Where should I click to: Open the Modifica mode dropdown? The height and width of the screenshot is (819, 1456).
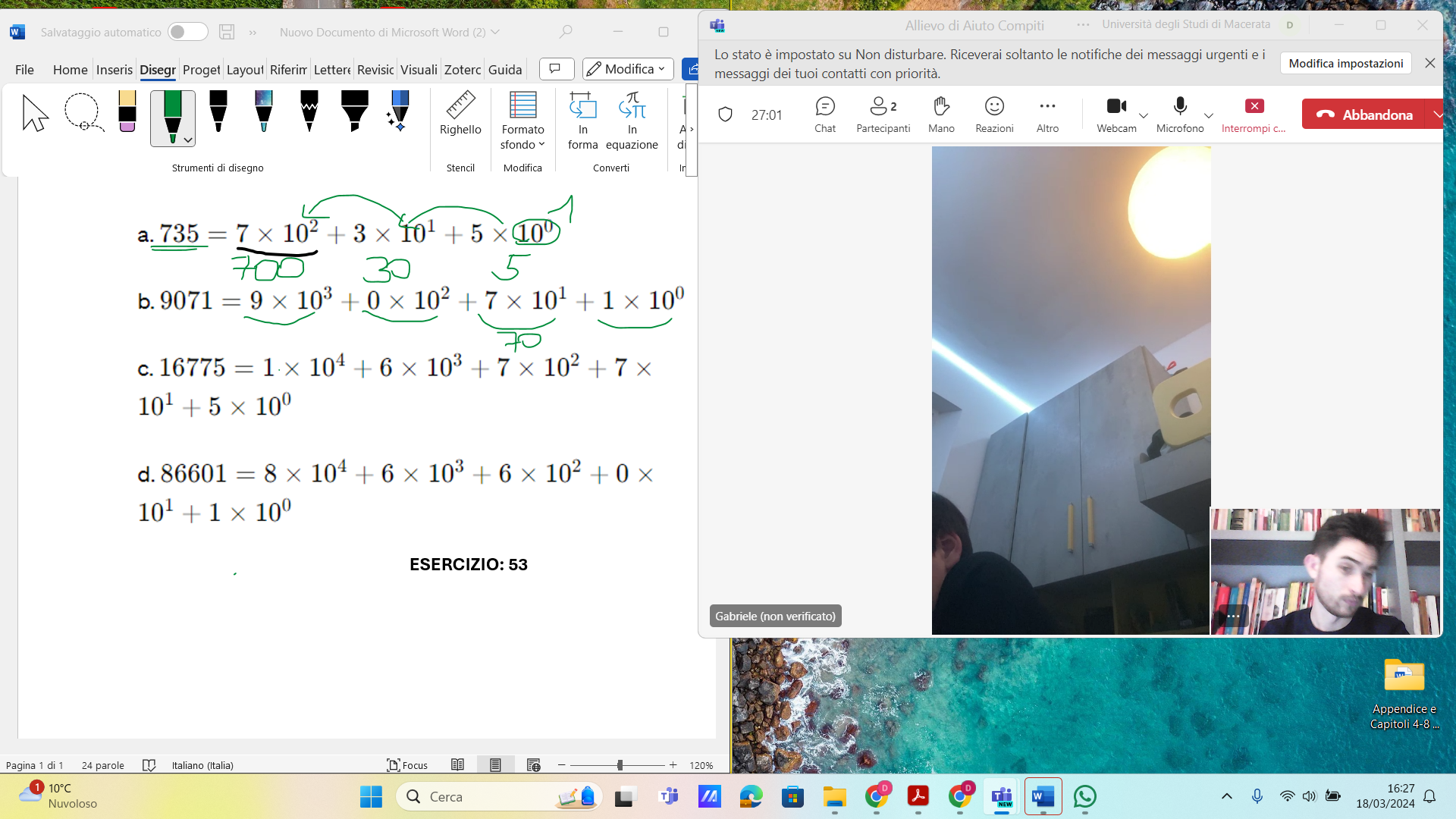628,69
